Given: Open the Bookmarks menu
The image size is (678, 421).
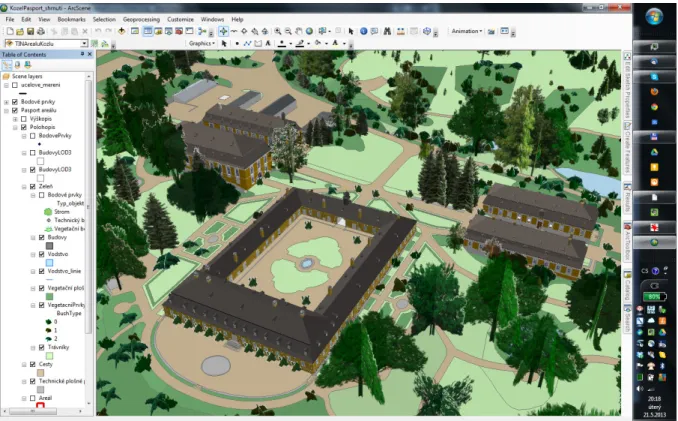Looking at the screenshot, I should tap(71, 19).
